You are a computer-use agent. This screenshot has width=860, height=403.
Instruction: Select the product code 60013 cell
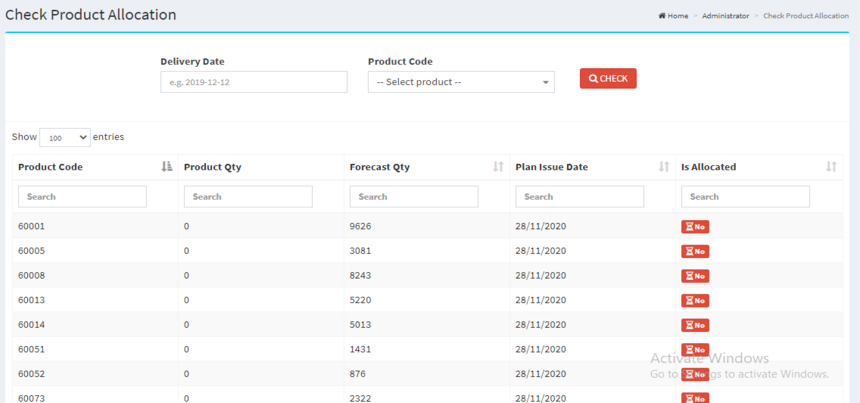point(32,300)
